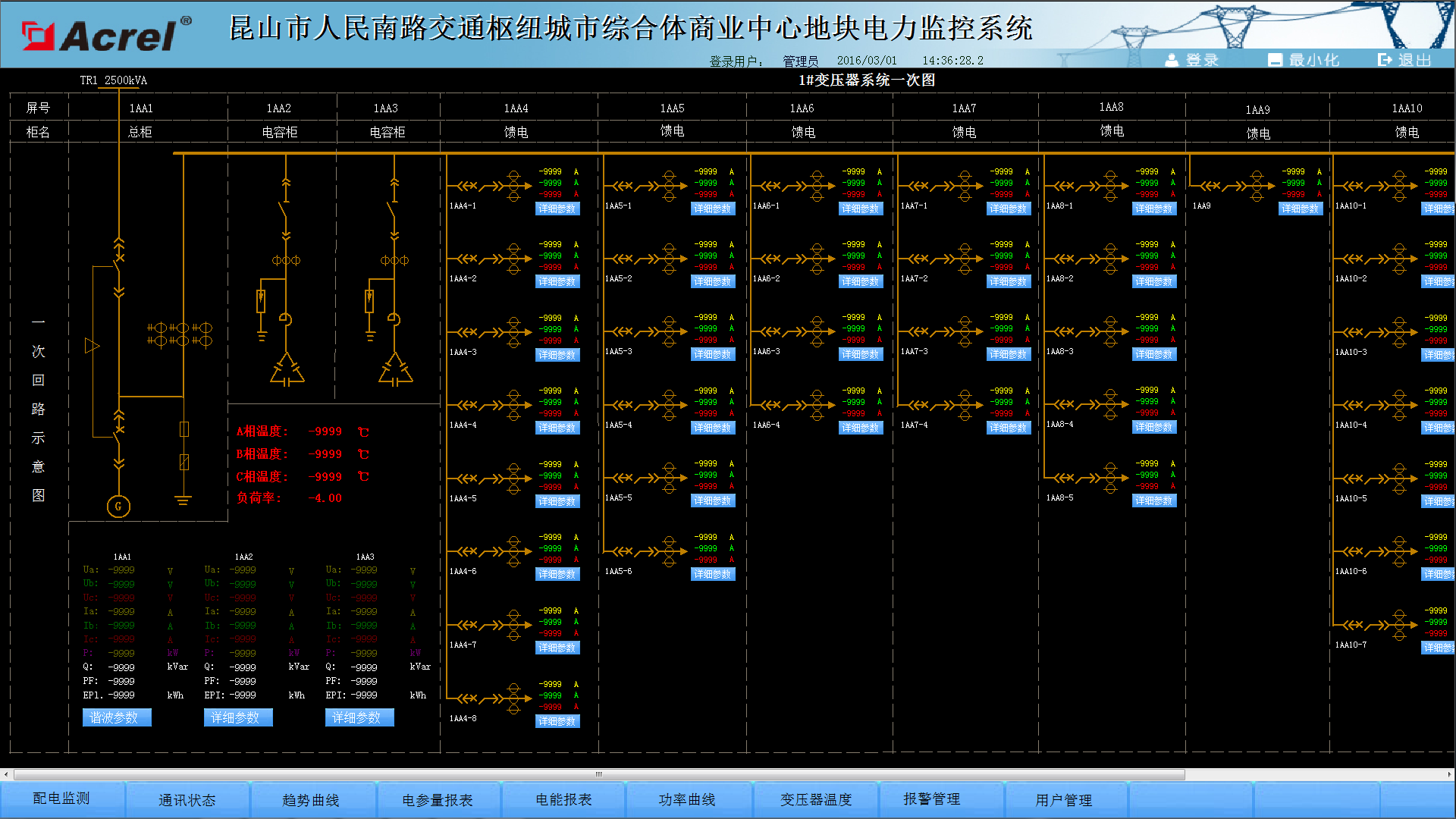Click the login user icon button

point(1172,60)
